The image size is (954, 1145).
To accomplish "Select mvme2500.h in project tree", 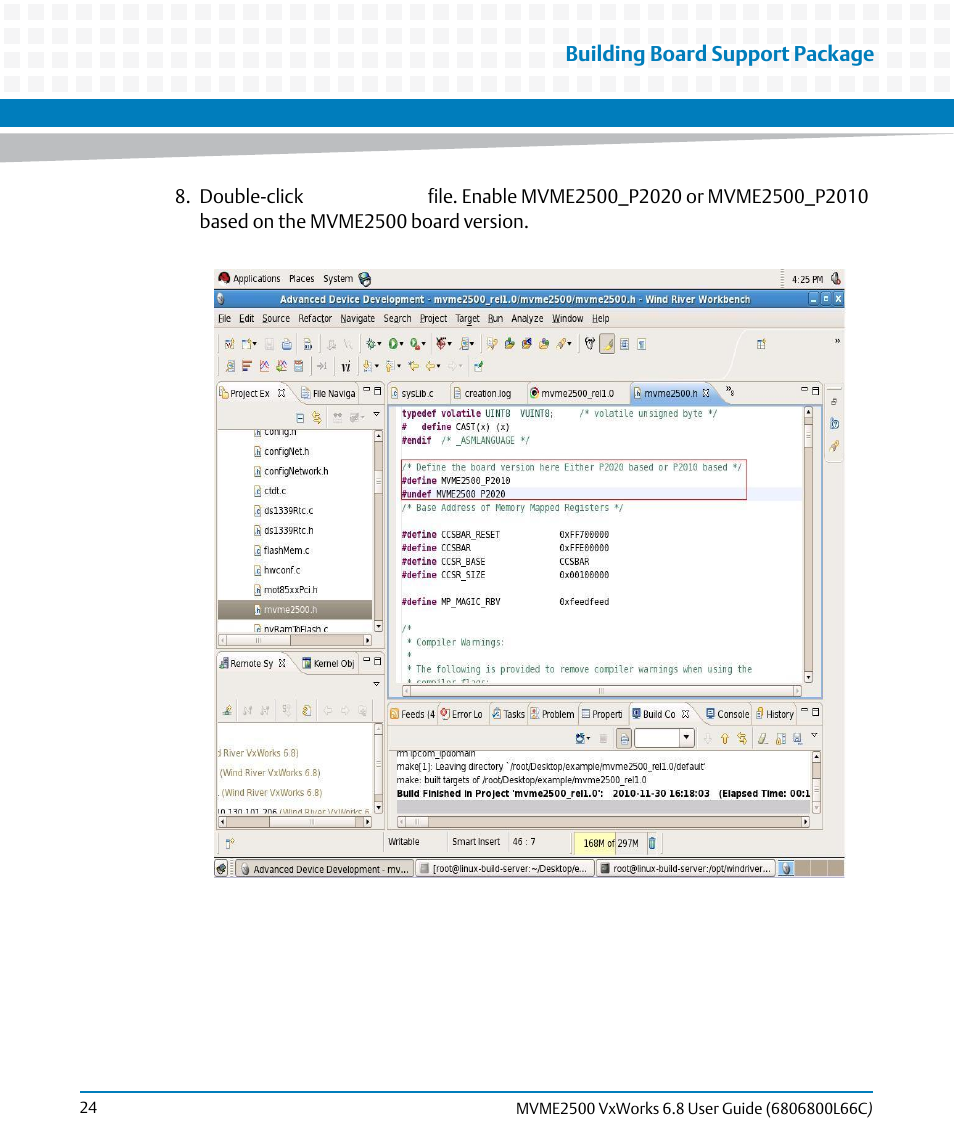I will (x=294, y=610).
